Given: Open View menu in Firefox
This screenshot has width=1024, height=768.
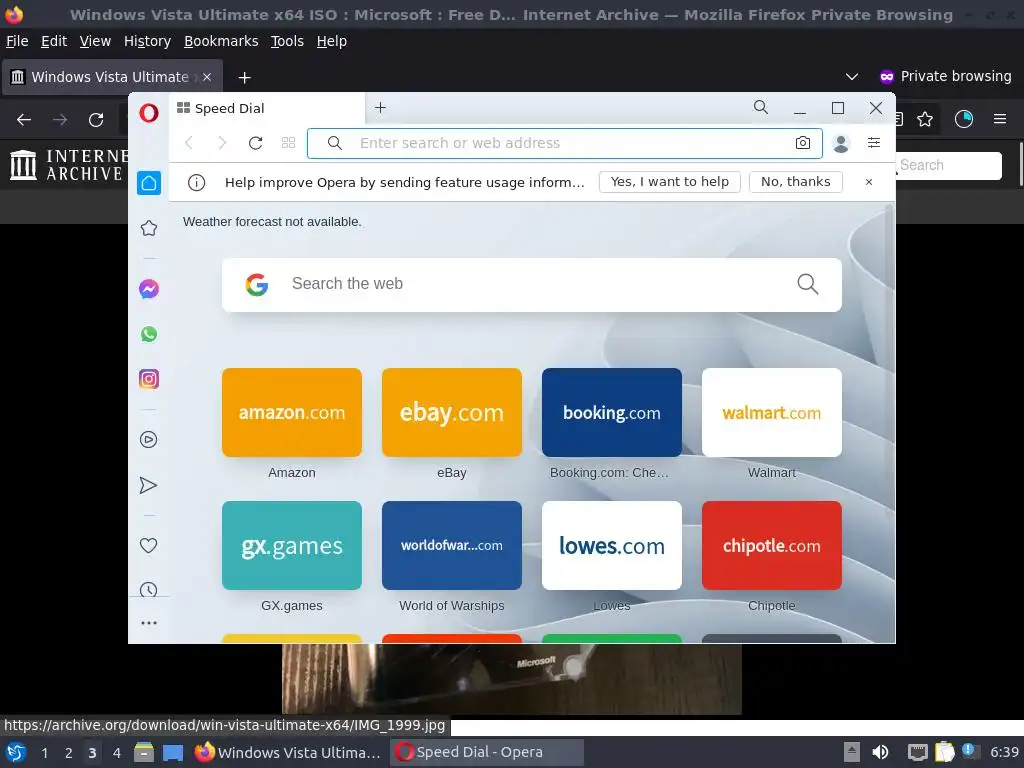Looking at the screenshot, I should point(95,41).
